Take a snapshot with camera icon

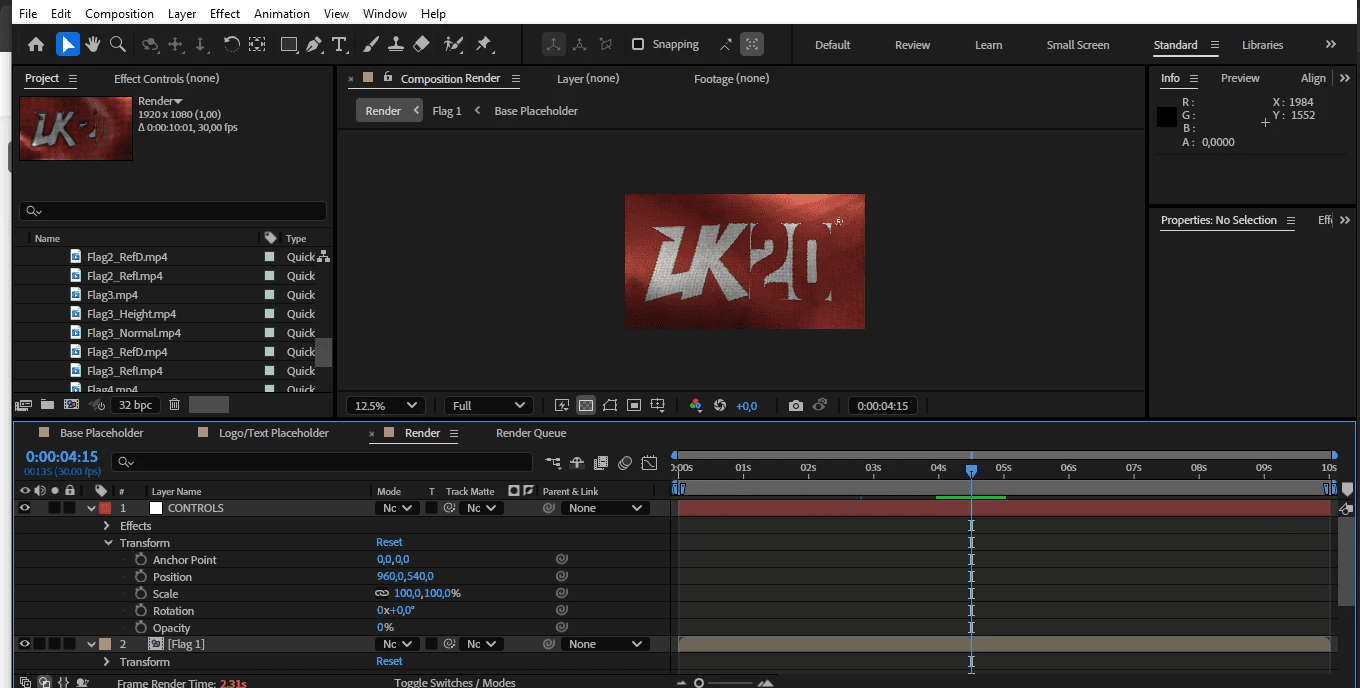[795, 405]
